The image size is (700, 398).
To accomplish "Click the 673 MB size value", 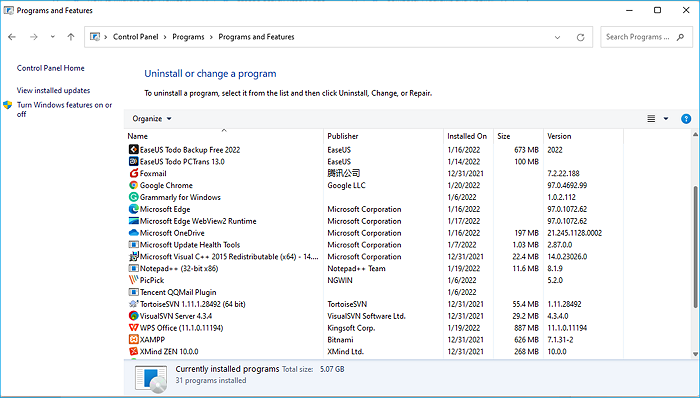I will point(526,149).
